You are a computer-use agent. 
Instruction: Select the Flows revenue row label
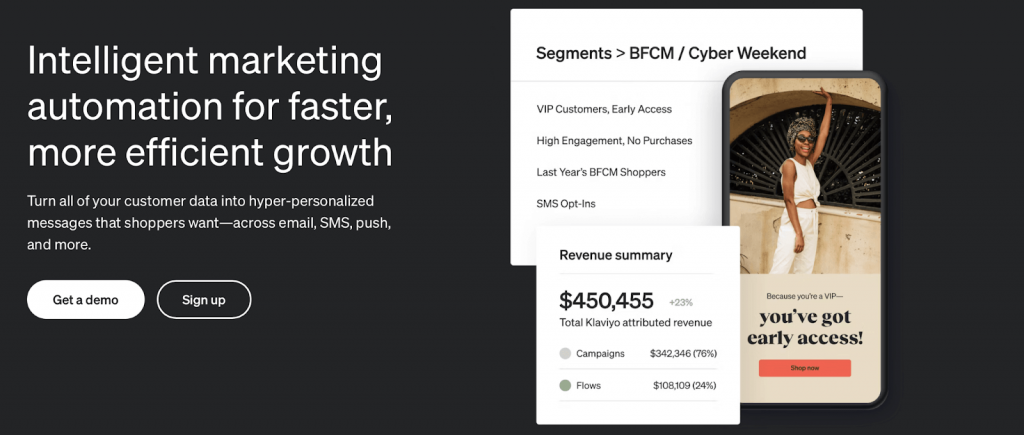coord(588,385)
